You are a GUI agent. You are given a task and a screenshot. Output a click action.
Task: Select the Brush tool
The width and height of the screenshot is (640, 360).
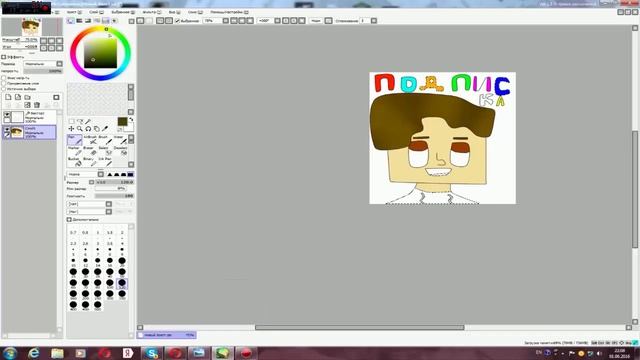(x=105, y=140)
